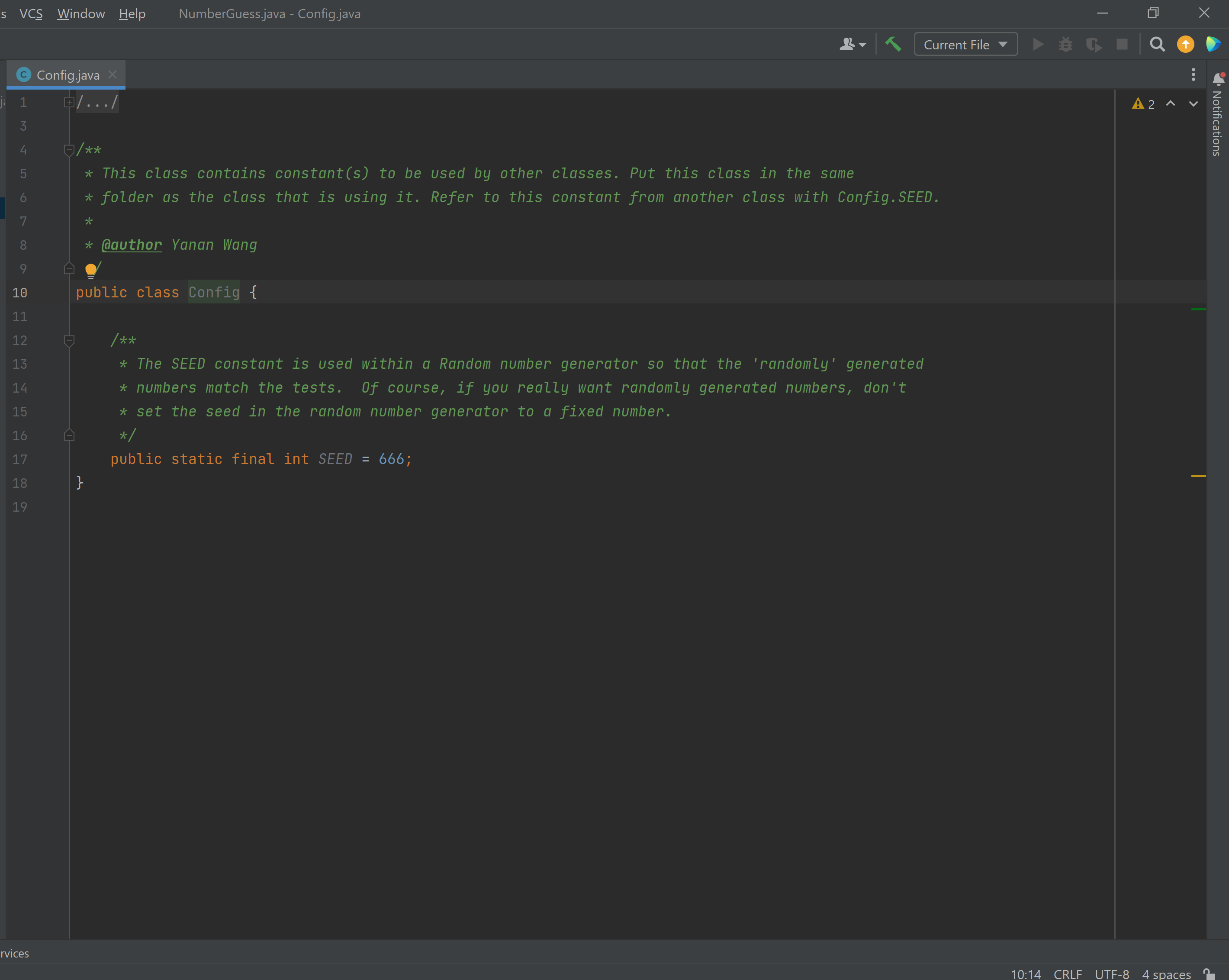Click the yellow warning stripe marker
Viewport: 1229px width, 980px height.
1198,475
